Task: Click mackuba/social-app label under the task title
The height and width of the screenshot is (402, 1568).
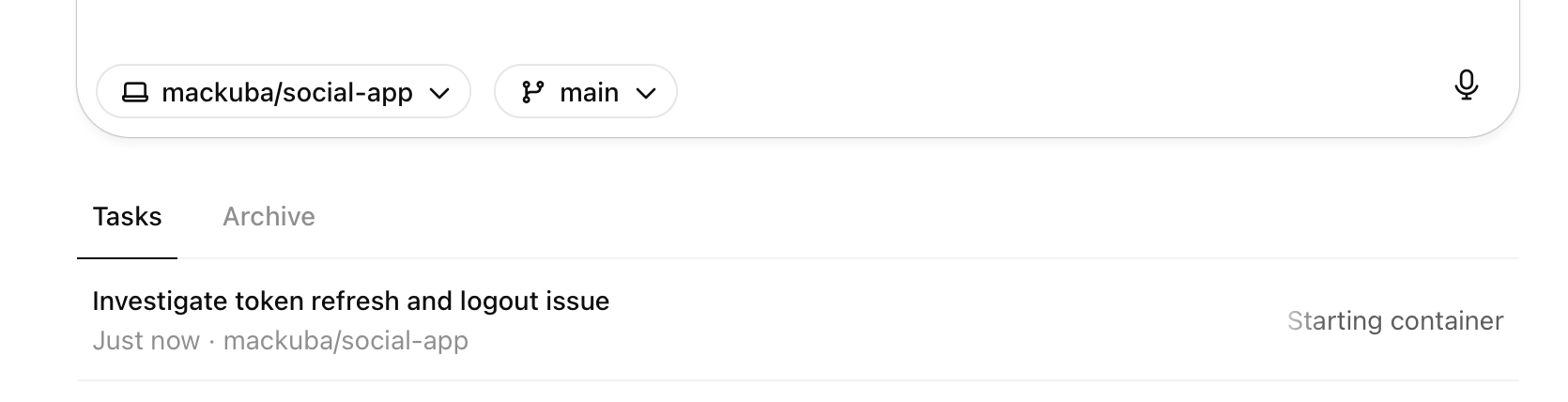Action: point(346,341)
